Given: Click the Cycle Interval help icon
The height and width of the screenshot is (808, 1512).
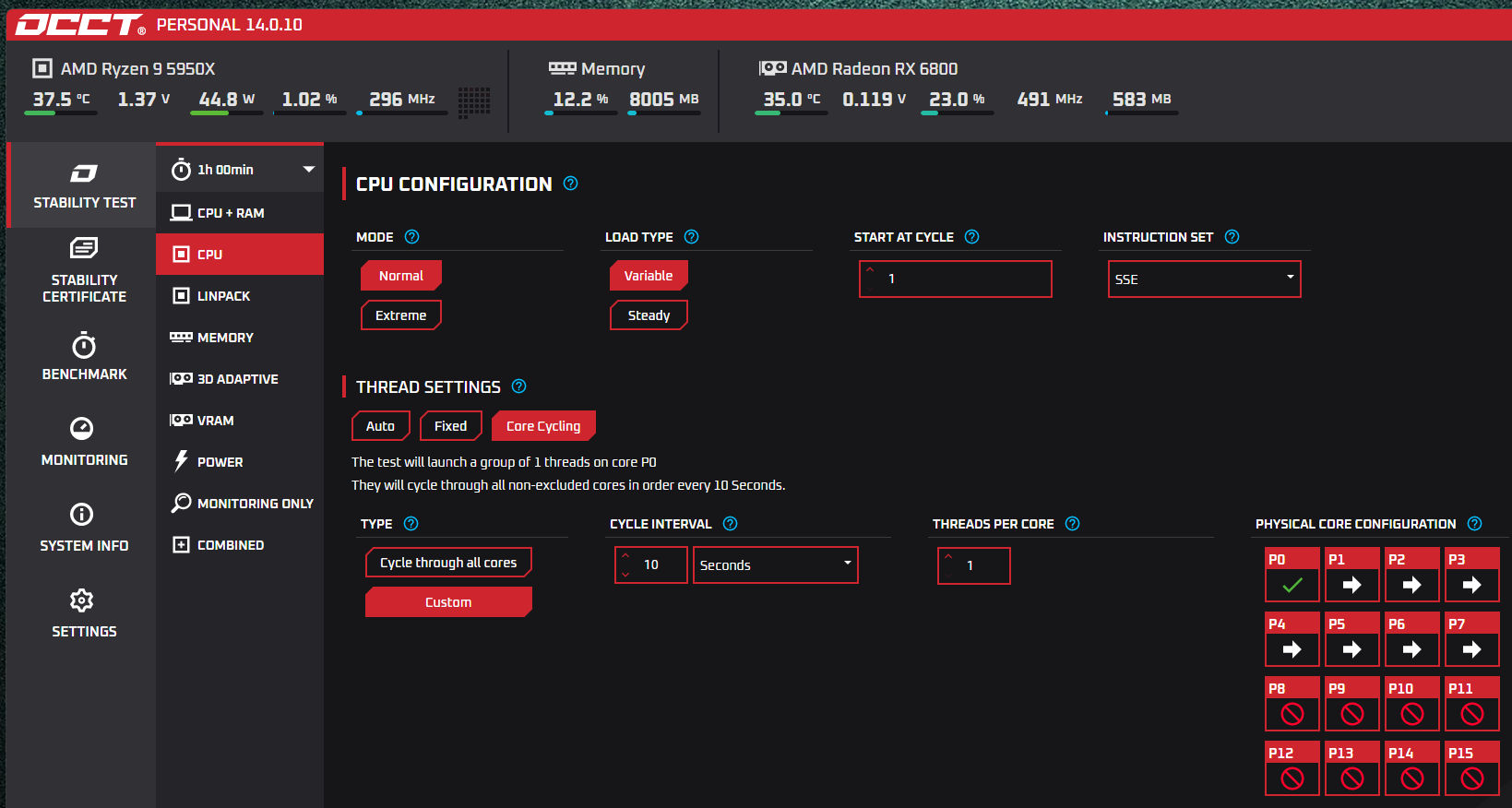Looking at the screenshot, I should click(731, 524).
